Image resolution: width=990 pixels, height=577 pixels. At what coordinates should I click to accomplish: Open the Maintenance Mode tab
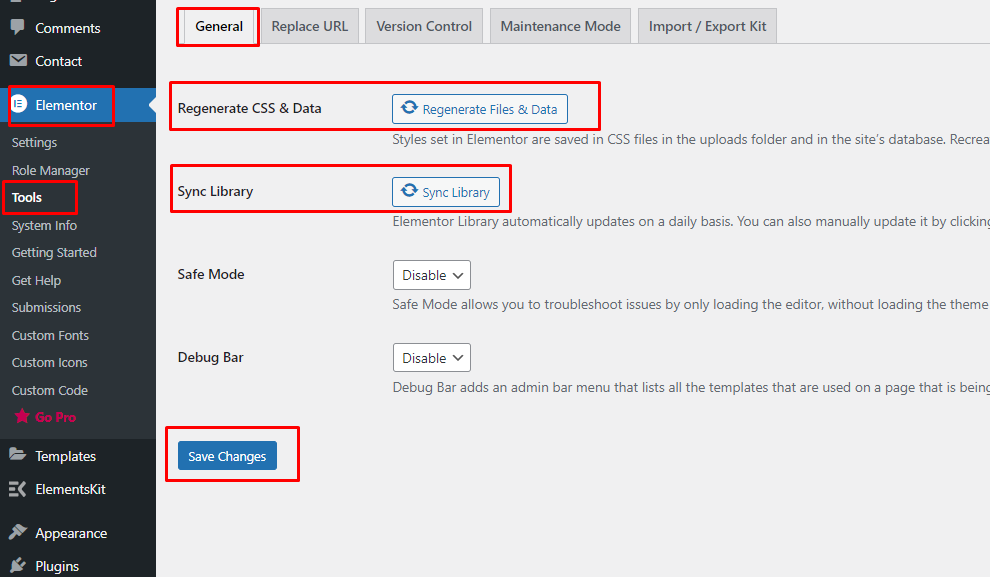pos(560,27)
